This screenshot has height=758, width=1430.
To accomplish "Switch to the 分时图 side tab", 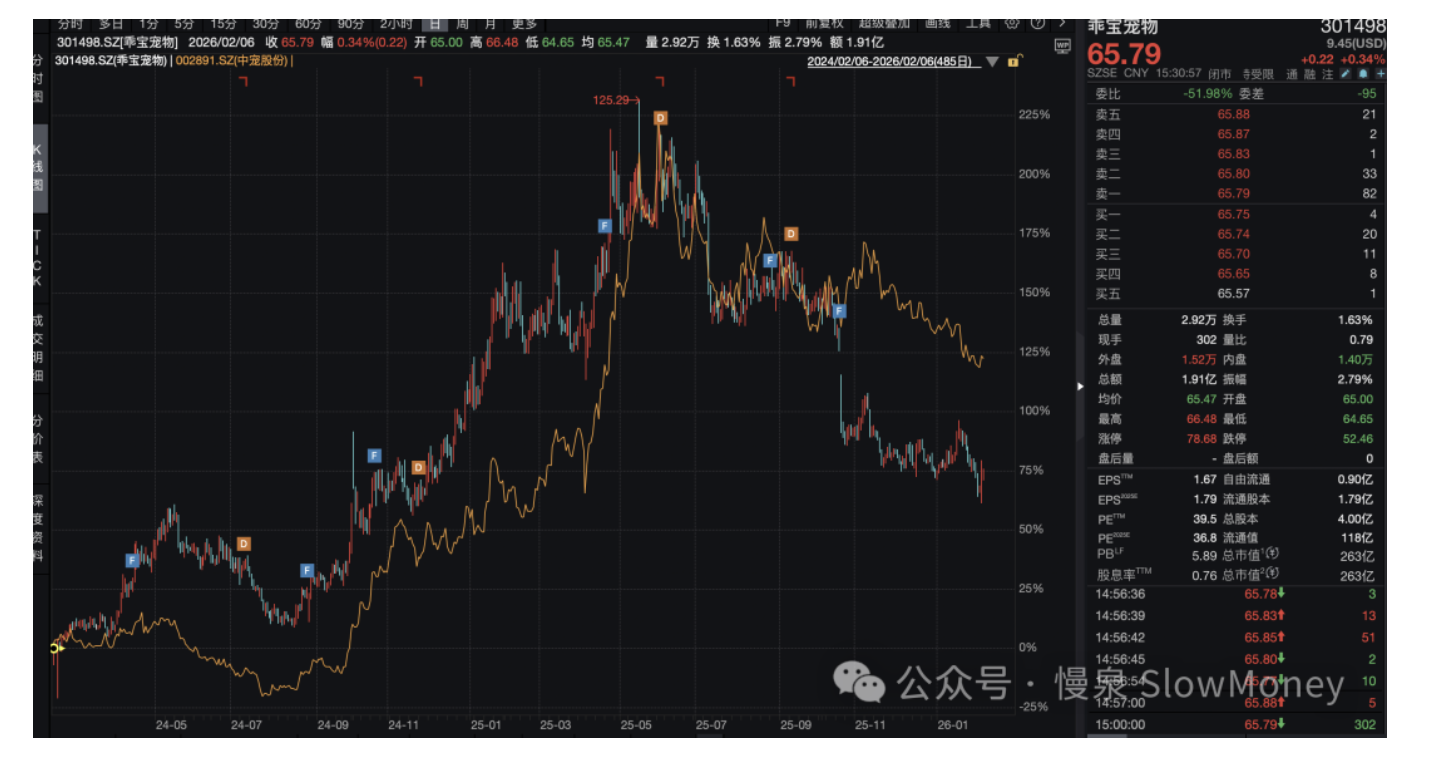I will click(38, 81).
